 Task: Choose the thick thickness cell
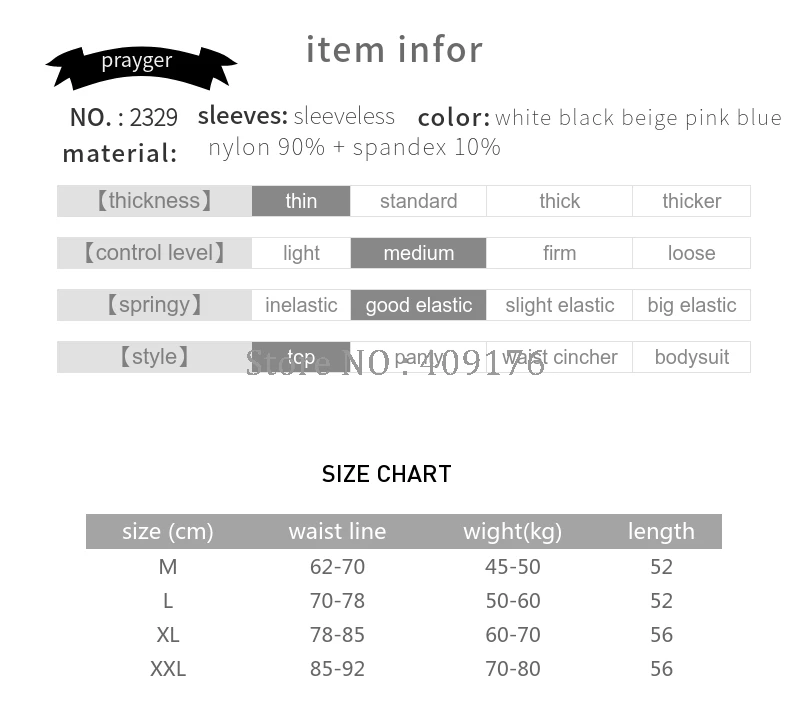coord(559,201)
